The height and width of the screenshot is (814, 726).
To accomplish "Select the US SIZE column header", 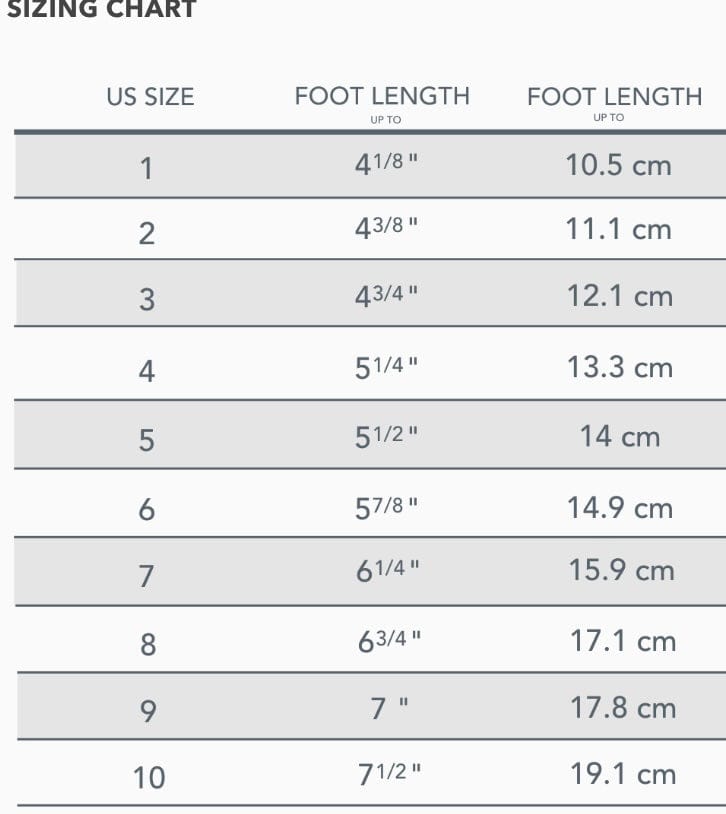I will pos(150,97).
